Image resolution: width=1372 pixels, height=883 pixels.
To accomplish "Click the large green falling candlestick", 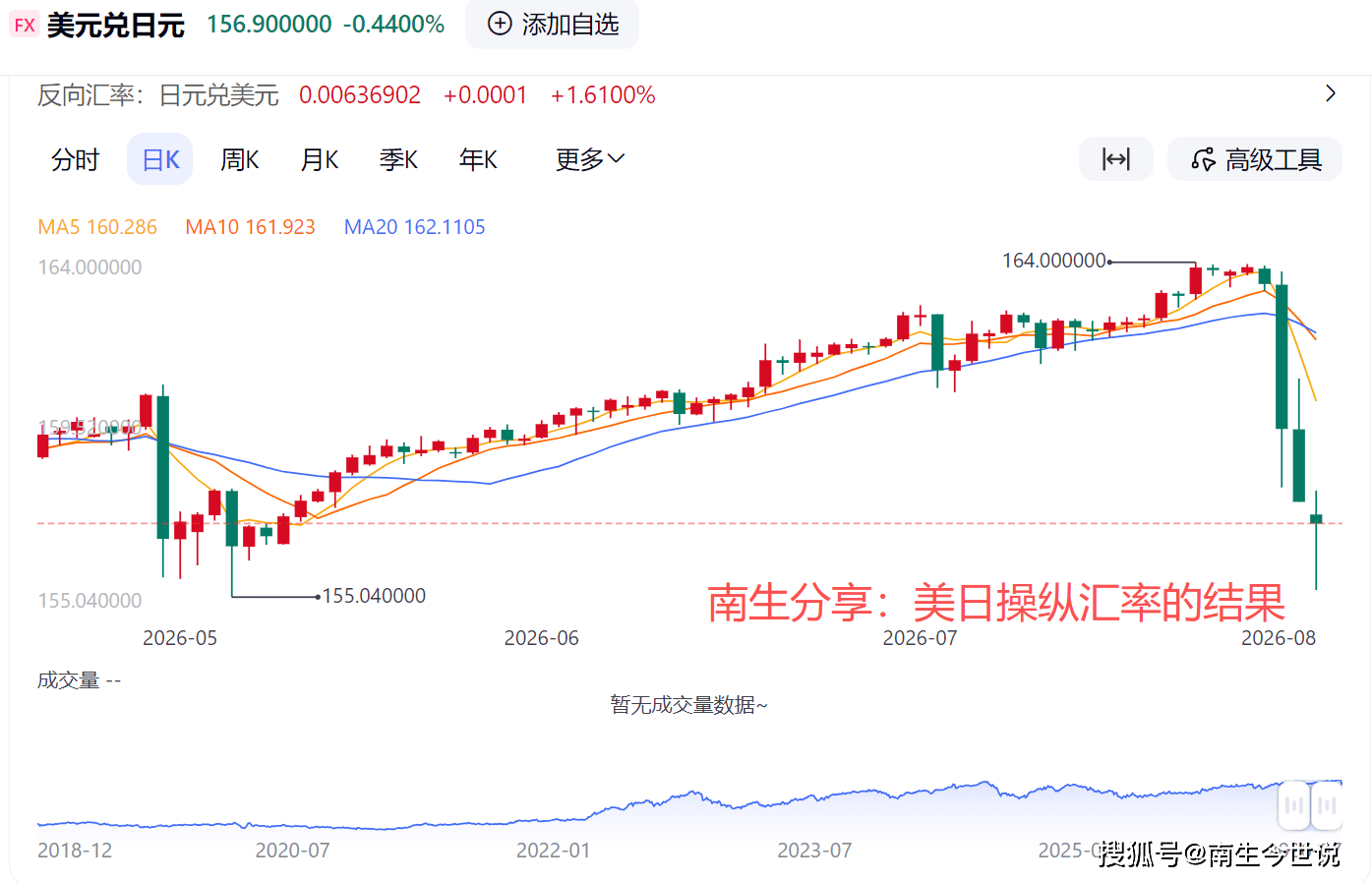I will [1282, 357].
